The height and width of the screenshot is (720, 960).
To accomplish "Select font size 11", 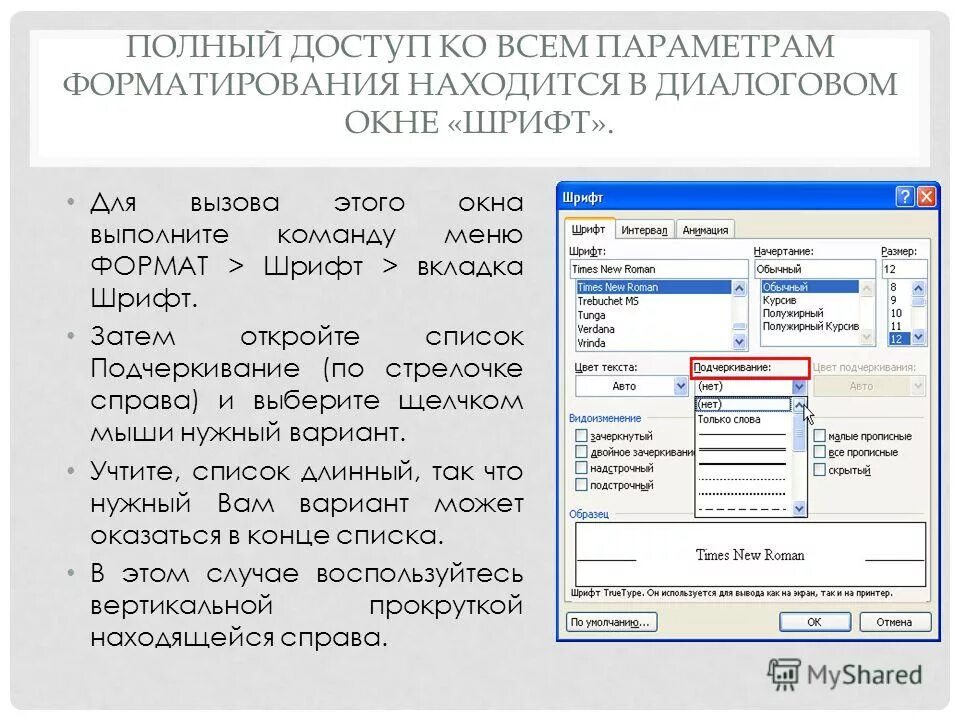I will click(898, 326).
